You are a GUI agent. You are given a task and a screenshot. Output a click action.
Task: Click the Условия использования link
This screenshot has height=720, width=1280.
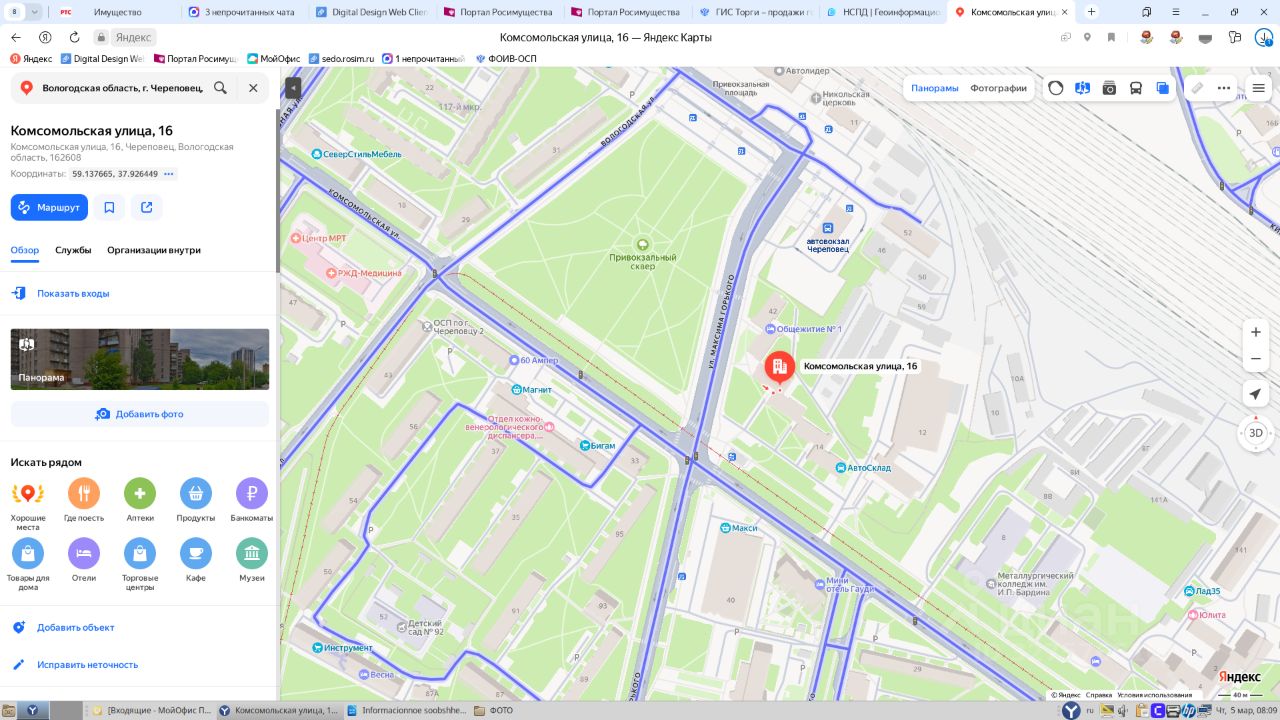(x=1154, y=695)
